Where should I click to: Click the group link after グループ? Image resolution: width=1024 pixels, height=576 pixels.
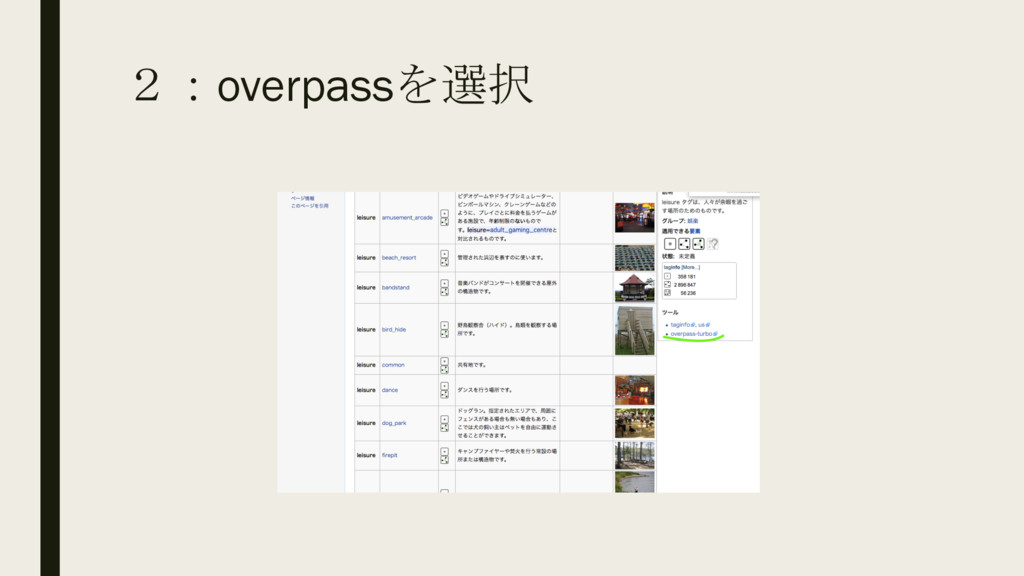tap(692, 221)
